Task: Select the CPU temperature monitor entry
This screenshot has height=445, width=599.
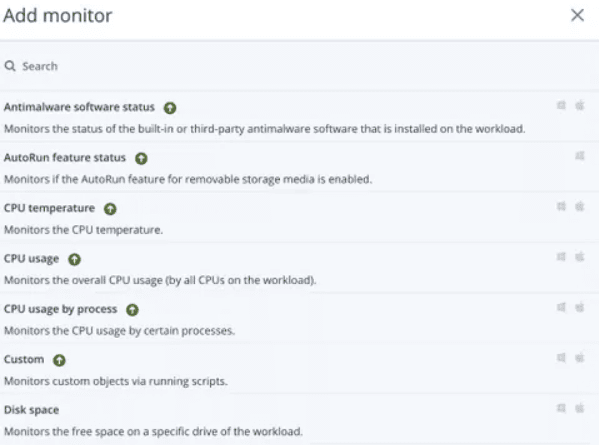Action: 300,217
